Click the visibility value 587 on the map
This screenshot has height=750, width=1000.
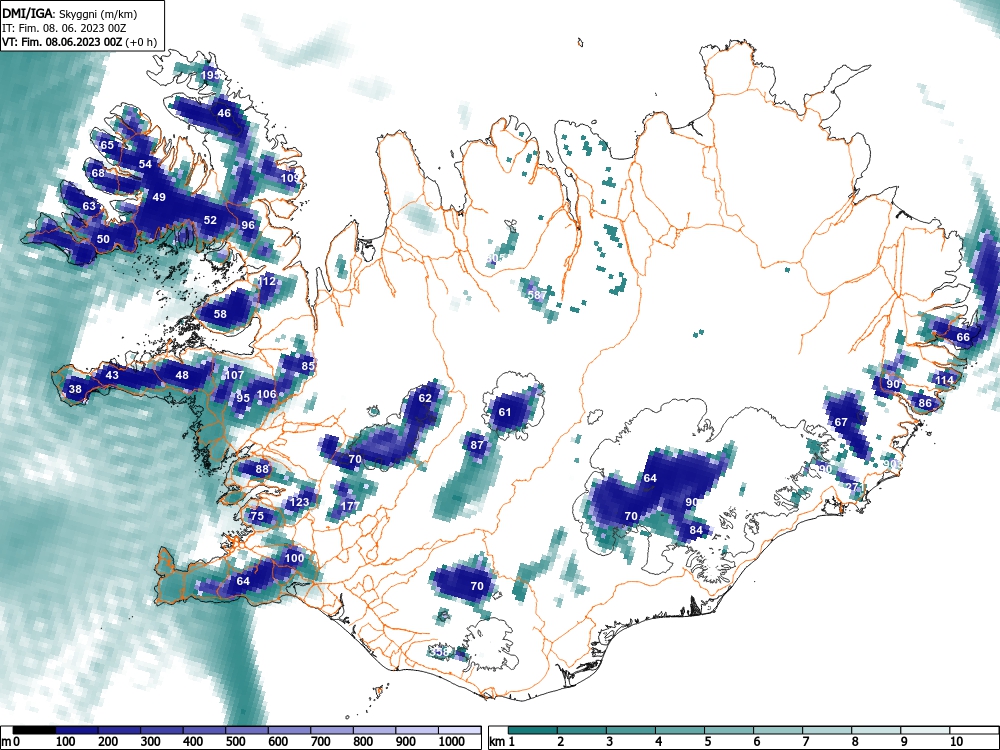tap(537, 295)
